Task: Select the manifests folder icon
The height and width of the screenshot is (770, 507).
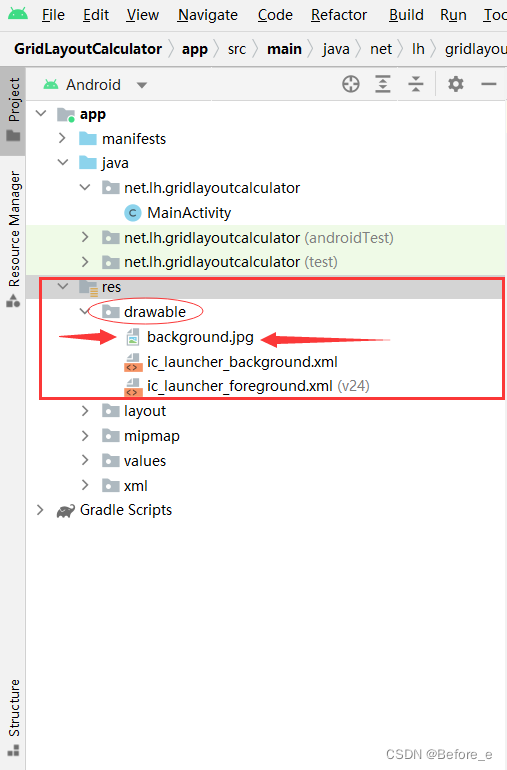Action: (88, 138)
